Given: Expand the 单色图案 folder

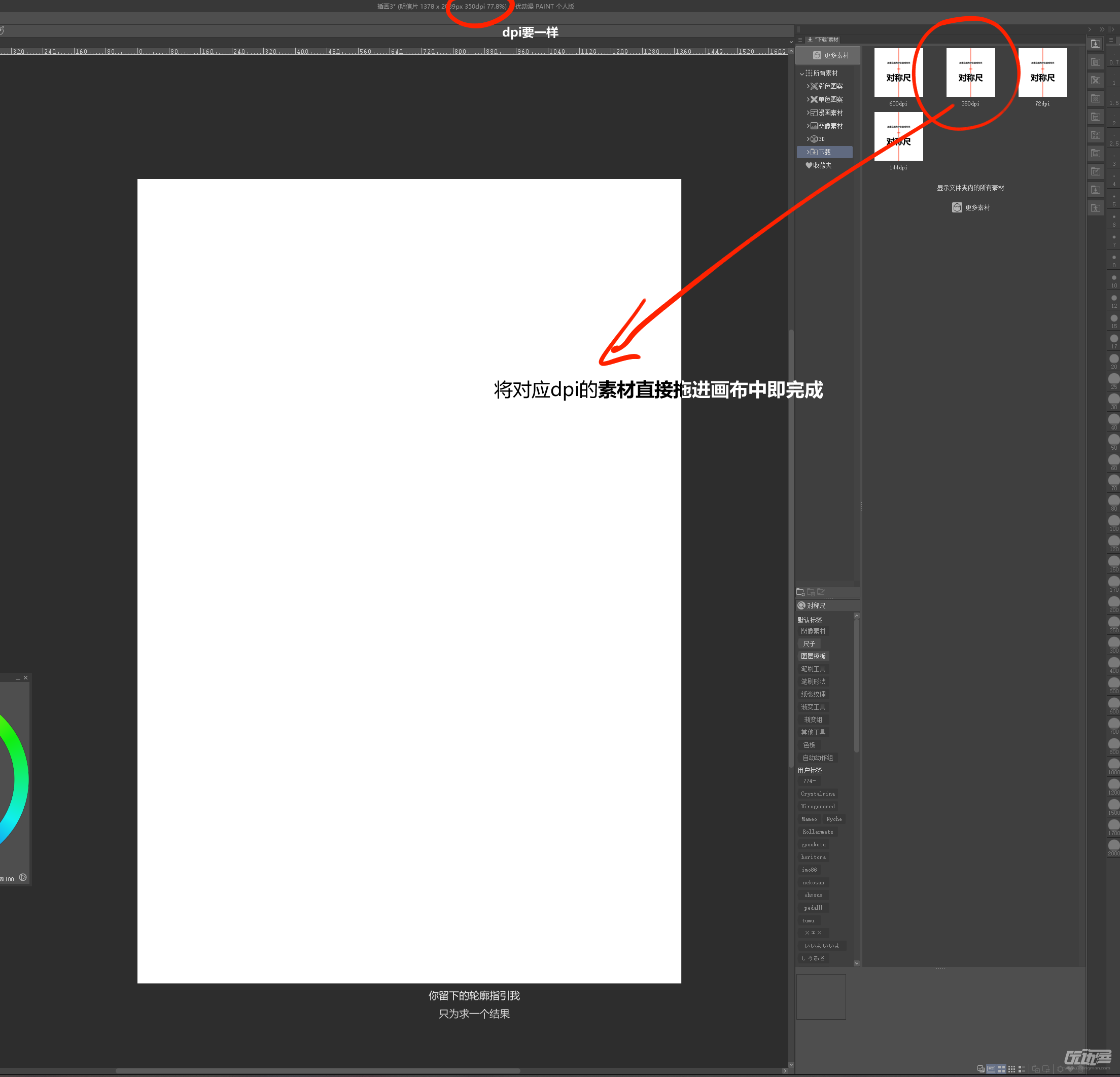Looking at the screenshot, I should pos(808,99).
